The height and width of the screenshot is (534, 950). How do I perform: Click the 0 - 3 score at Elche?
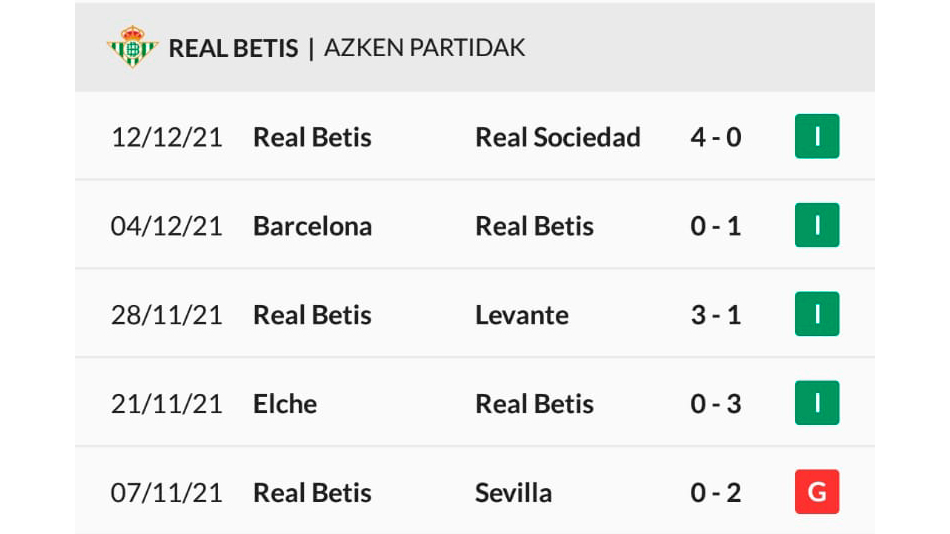tap(716, 404)
